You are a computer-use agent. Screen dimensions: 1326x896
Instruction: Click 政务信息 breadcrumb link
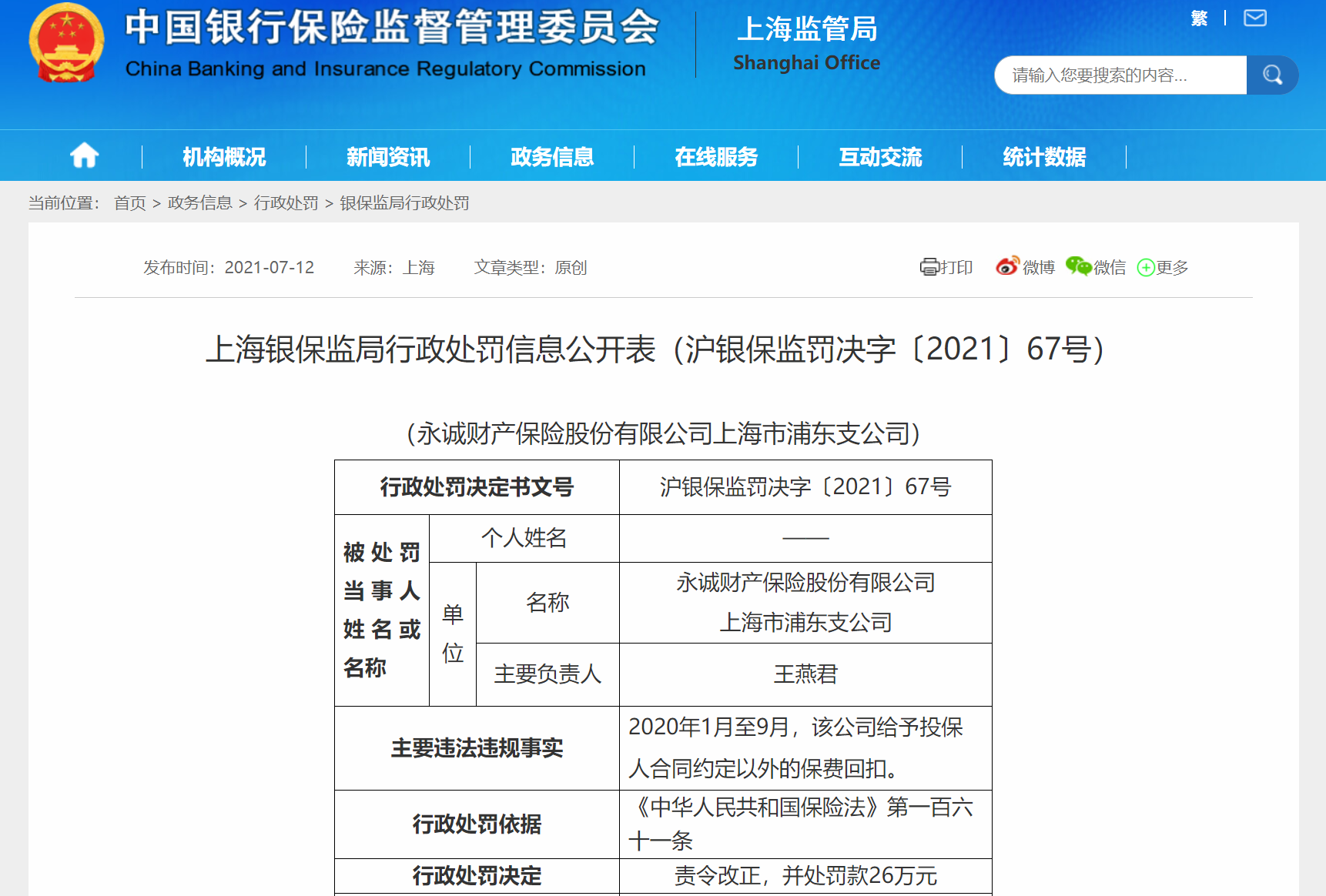coord(200,202)
